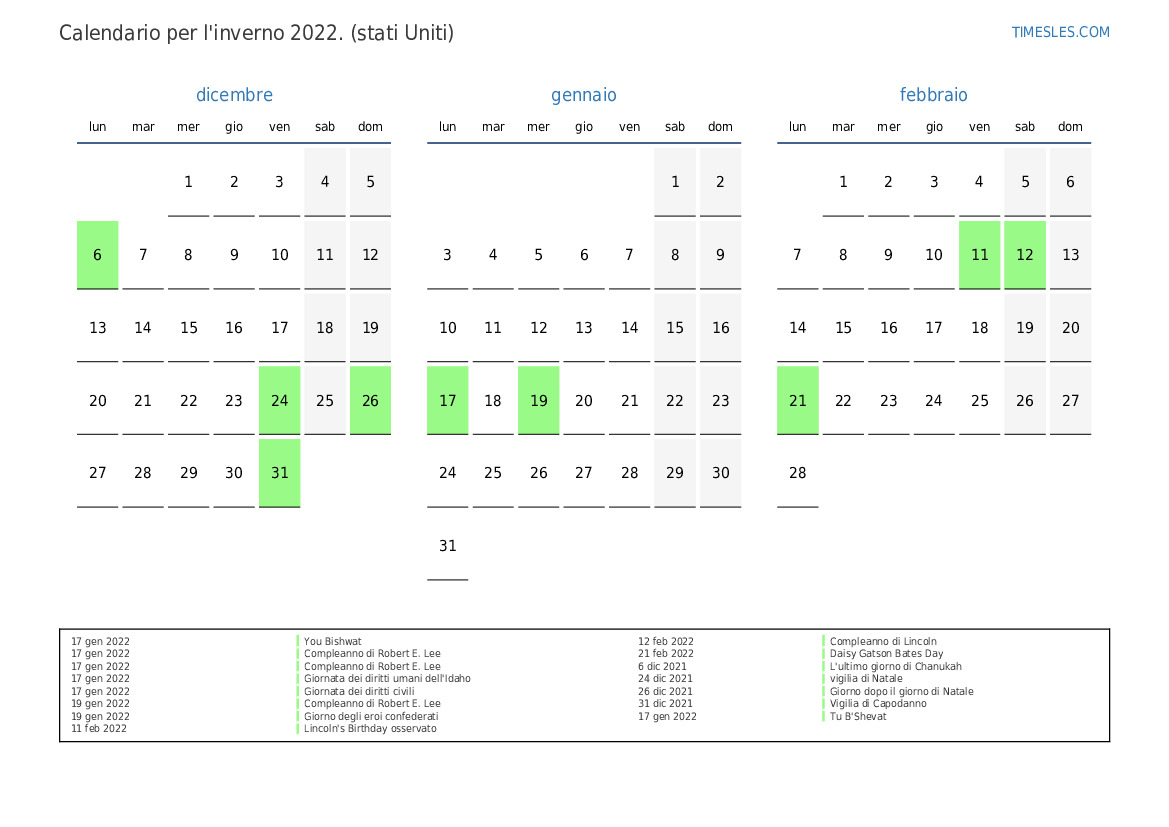1169x827 pixels.
Task: Click the '11 feb 2022' legend date
Action: click(99, 729)
